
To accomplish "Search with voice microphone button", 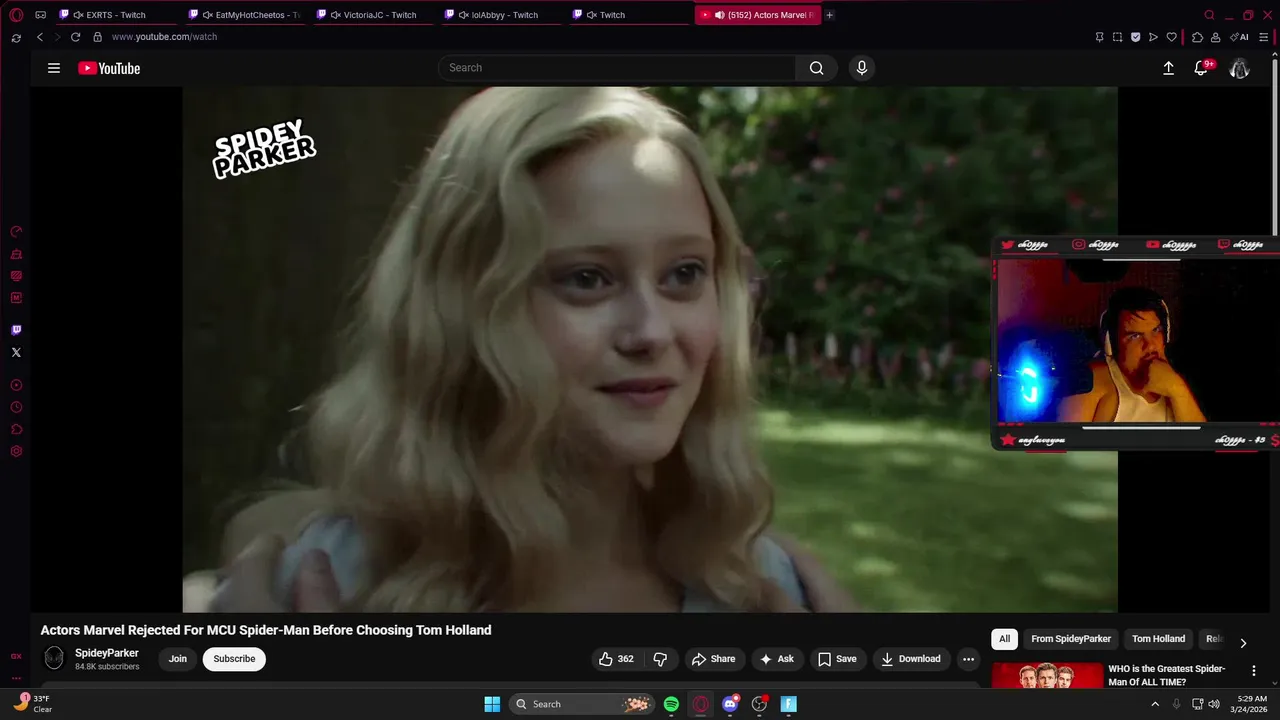I will [x=862, y=68].
